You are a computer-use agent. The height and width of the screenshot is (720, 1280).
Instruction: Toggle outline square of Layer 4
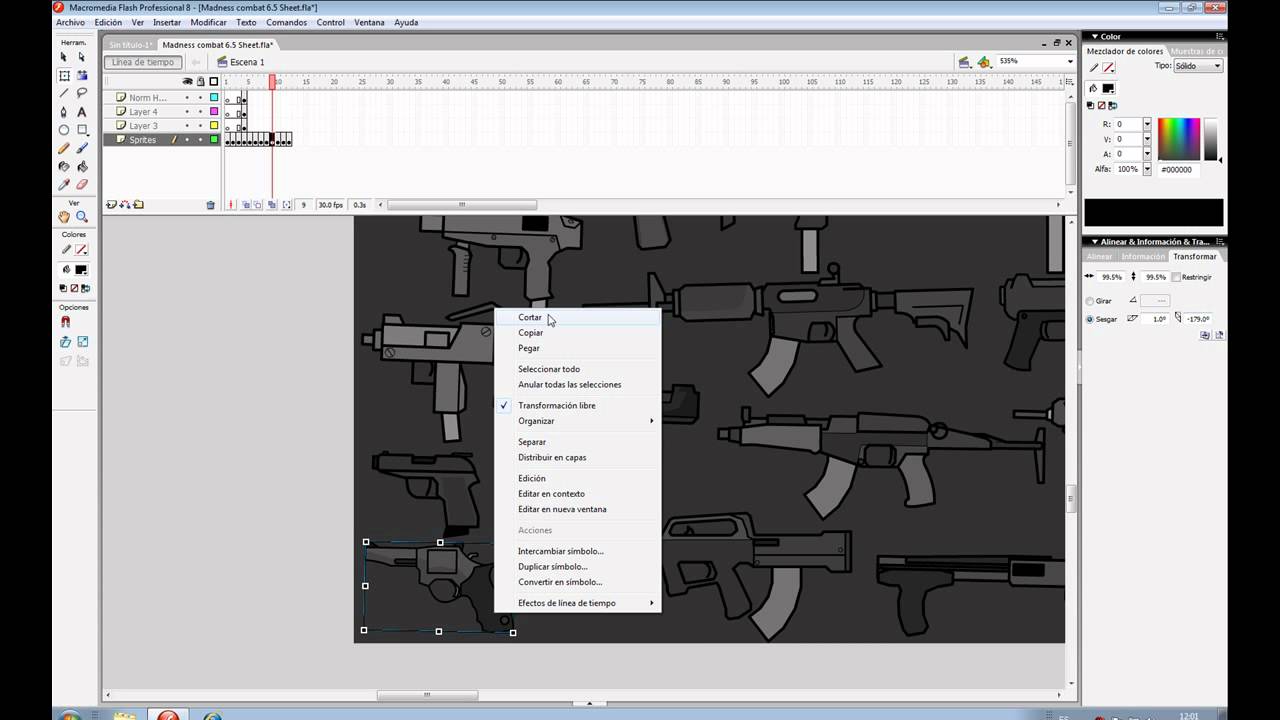pyautogui.click(x=214, y=112)
